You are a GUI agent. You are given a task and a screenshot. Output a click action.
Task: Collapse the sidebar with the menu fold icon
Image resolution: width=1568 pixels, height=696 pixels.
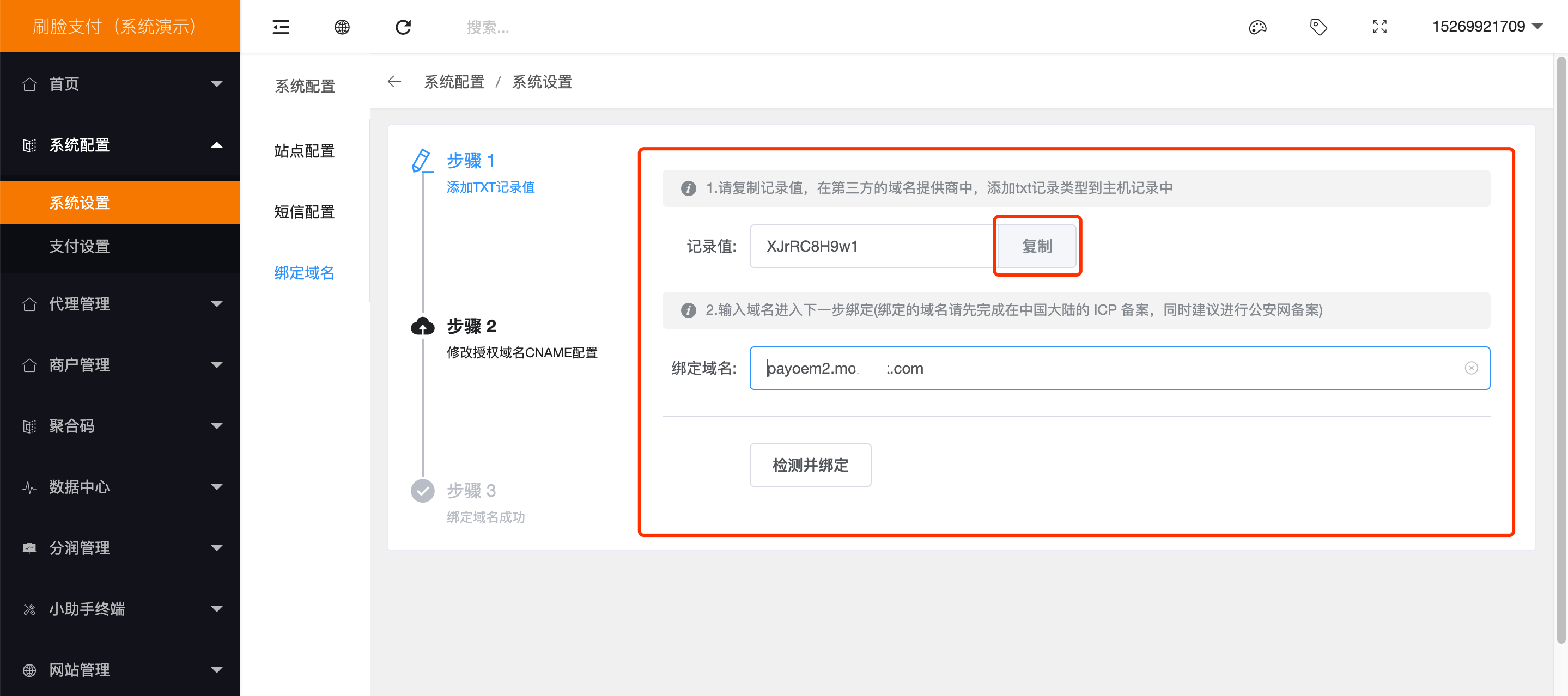(281, 27)
